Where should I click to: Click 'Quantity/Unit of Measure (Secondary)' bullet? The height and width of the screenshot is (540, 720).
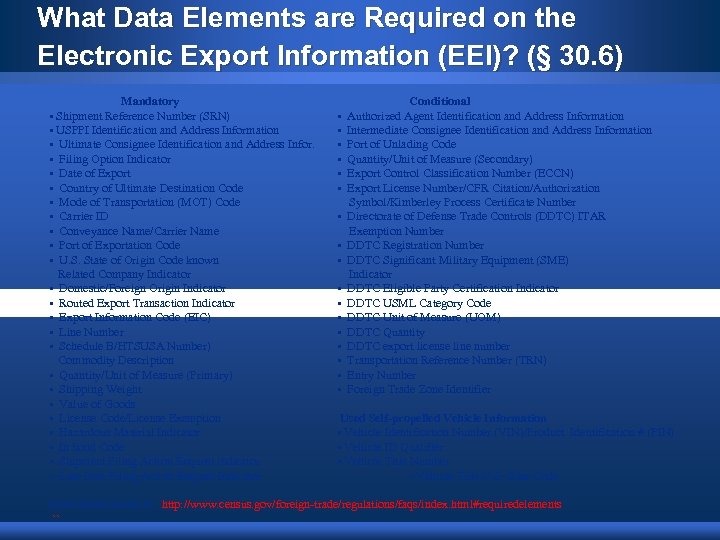coord(439,159)
